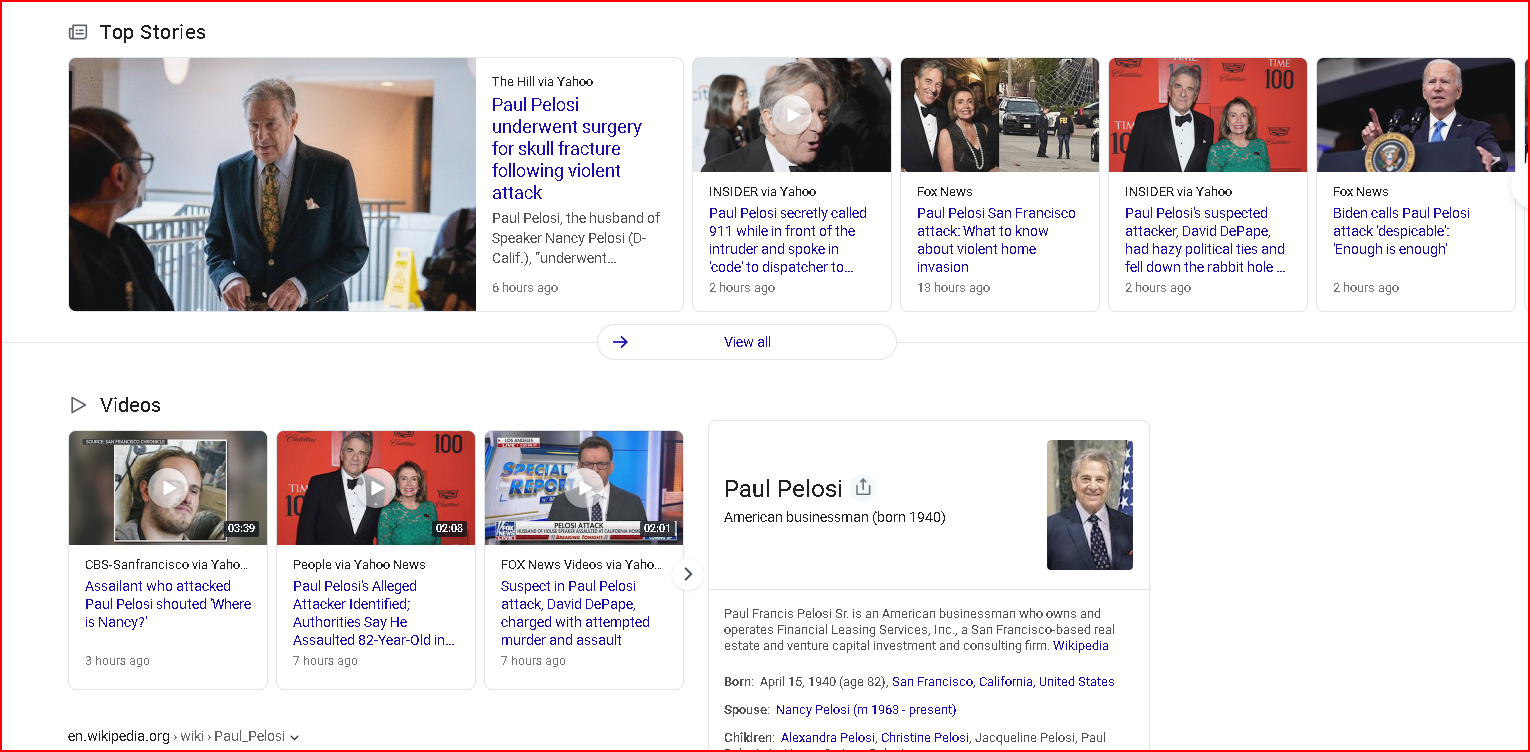The width and height of the screenshot is (1530, 752).
Task: Click the 'CBS-Sanfrancisco via Yaho...' source label
Action: [x=167, y=565]
